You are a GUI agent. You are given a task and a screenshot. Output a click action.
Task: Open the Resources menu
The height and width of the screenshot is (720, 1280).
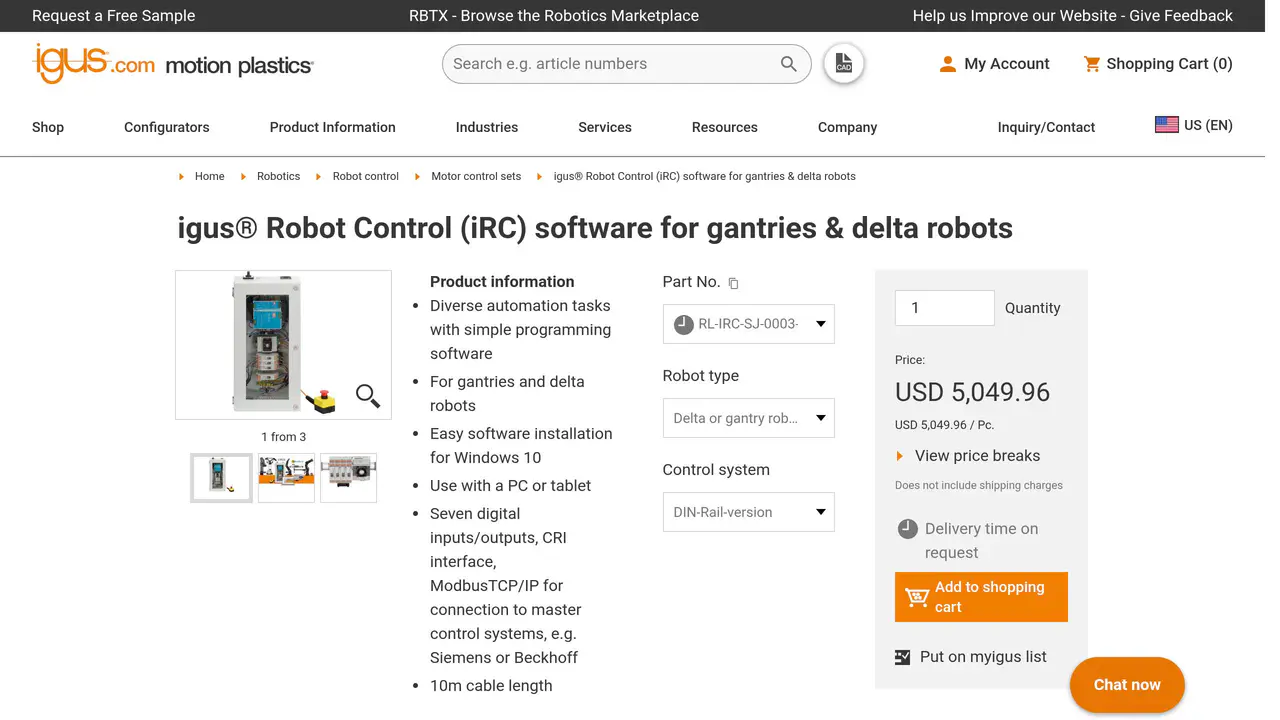coord(725,127)
